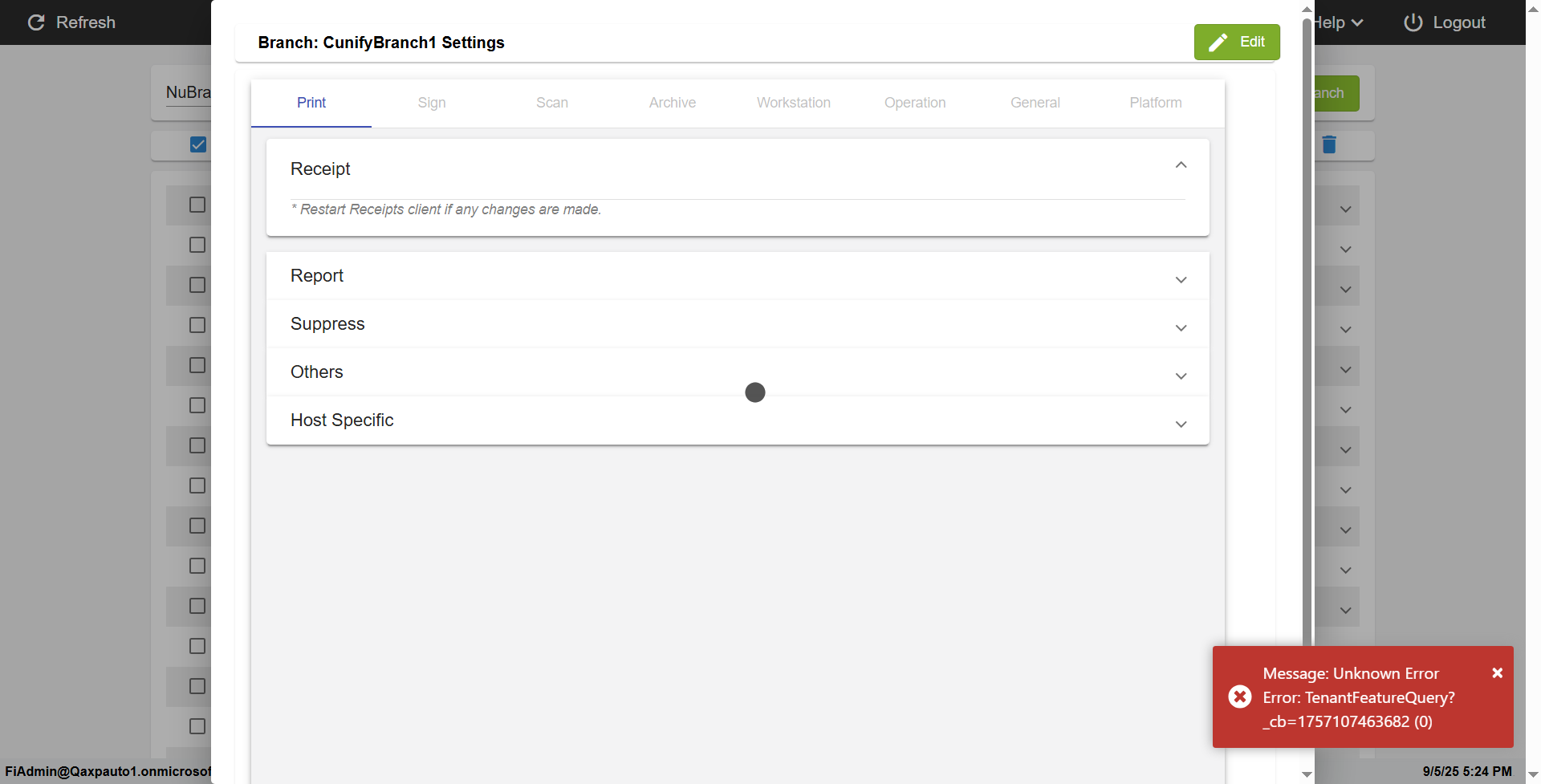Open the Archive tab
This screenshot has width=1541, height=784.
673,103
